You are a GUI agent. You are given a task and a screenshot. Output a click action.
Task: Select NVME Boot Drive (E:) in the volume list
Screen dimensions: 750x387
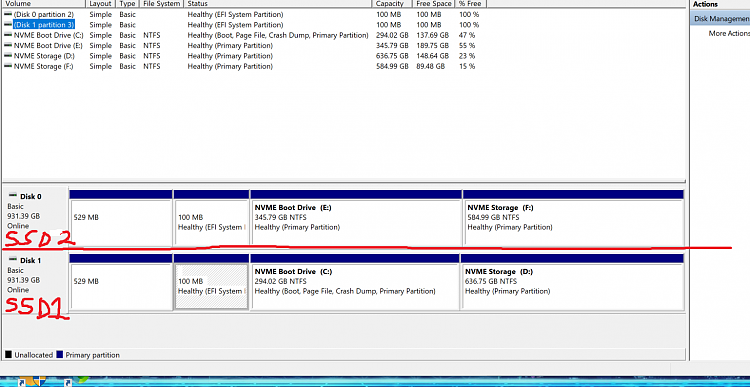pos(48,46)
